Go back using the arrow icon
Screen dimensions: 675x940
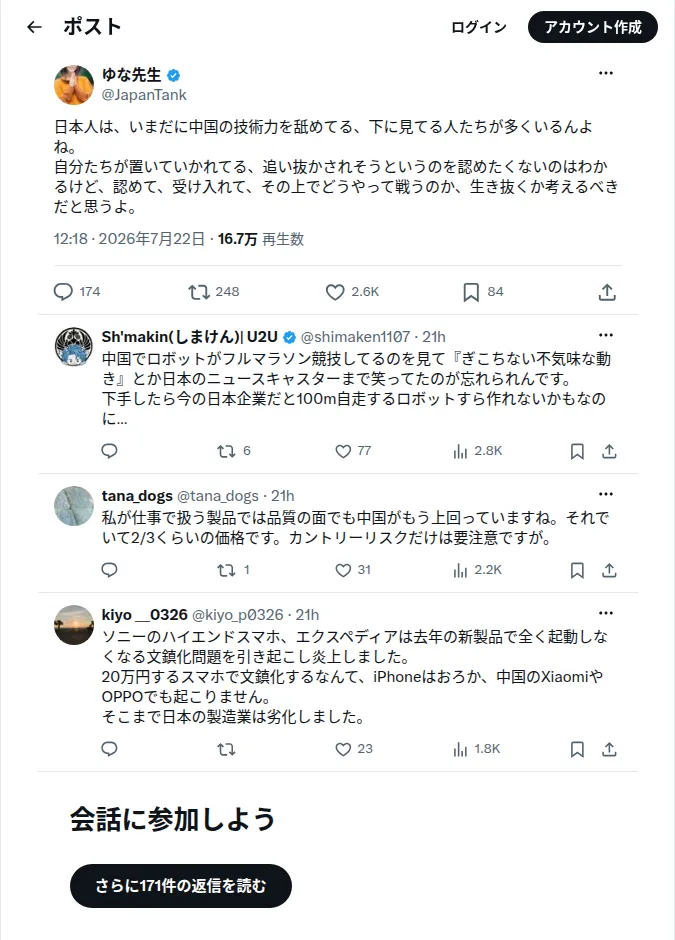point(35,27)
